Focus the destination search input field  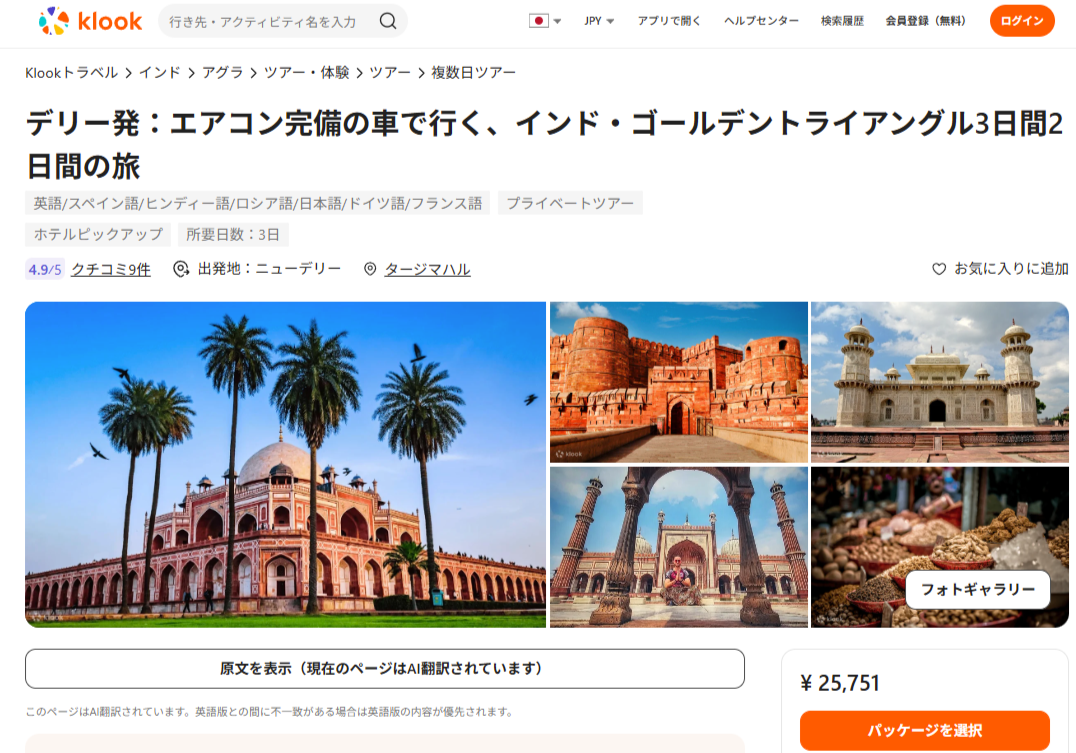click(271, 21)
